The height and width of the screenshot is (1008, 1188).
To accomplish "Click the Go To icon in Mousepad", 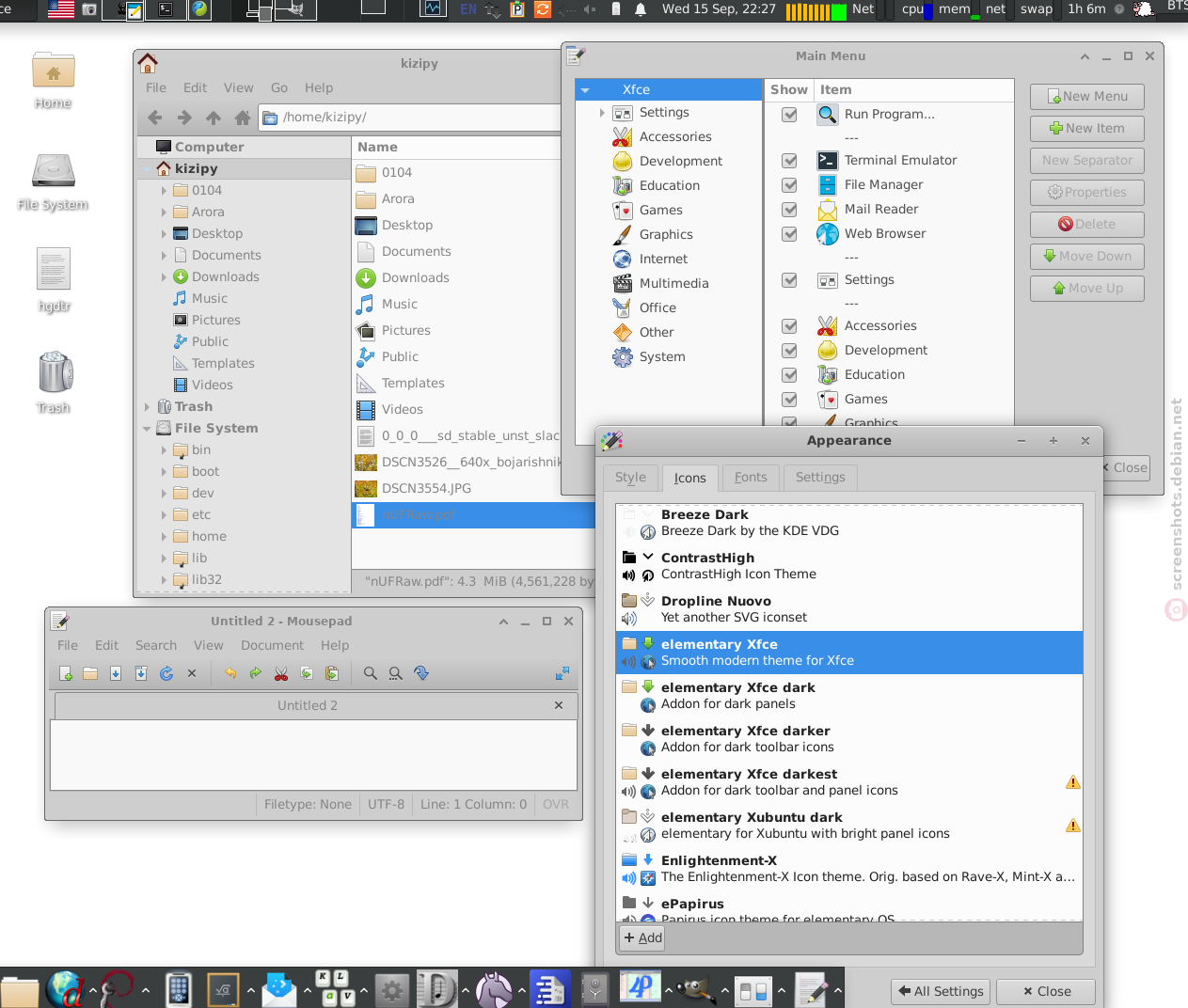I will 421,673.
